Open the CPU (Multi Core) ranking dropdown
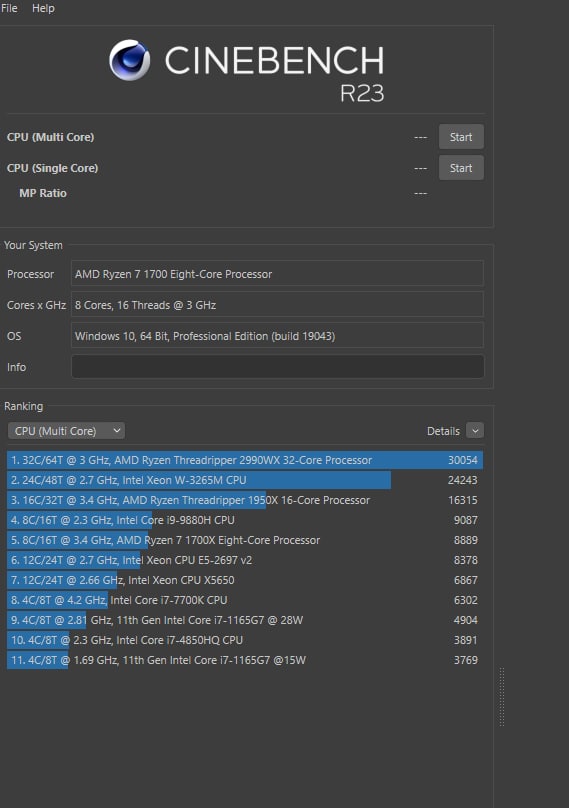Image resolution: width=569 pixels, height=808 pixels. 66,431
